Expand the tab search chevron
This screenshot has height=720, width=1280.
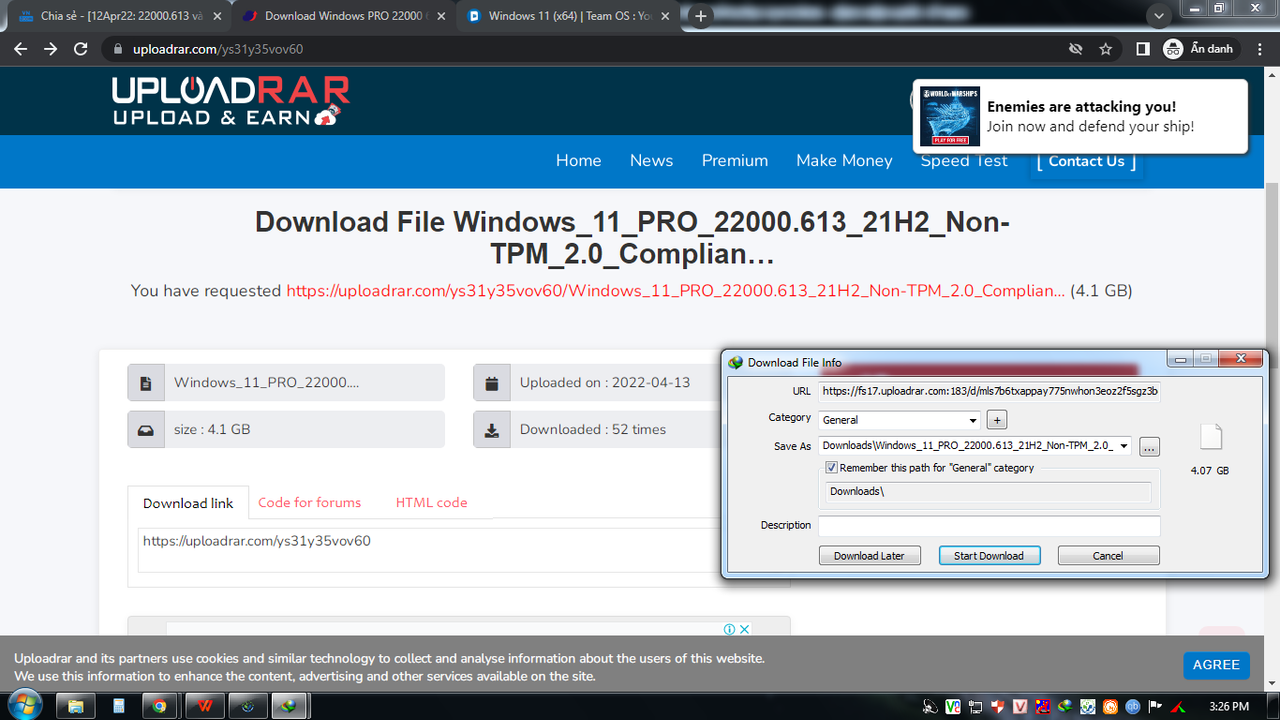coord(1159,16)
